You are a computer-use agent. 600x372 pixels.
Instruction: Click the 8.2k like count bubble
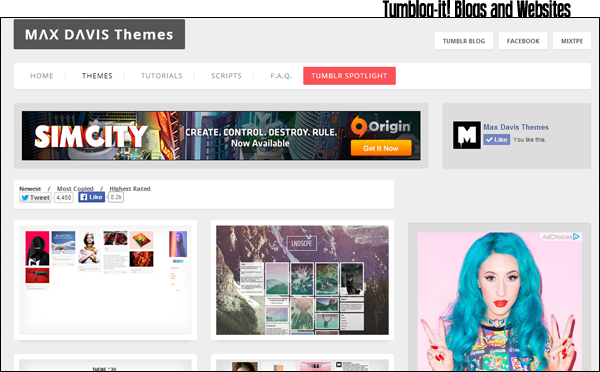[x=116, y=197]
